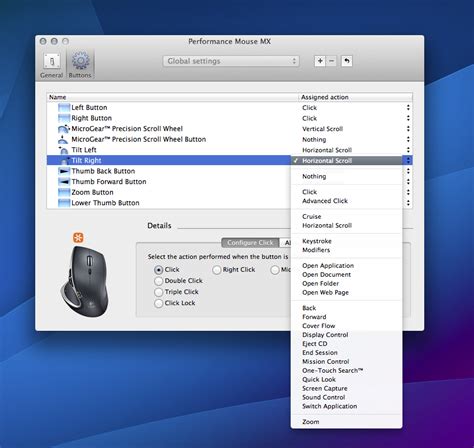This screenshot has height=448, width=474.
Task: Choose Switch Application menu item
Action: tap(347, 406)
